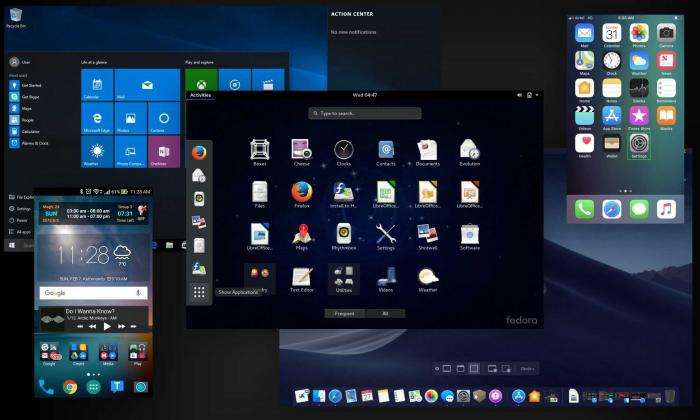The image size is (700, 420).
Task: Open the Evolution mail app
Action: click(470, 150)
